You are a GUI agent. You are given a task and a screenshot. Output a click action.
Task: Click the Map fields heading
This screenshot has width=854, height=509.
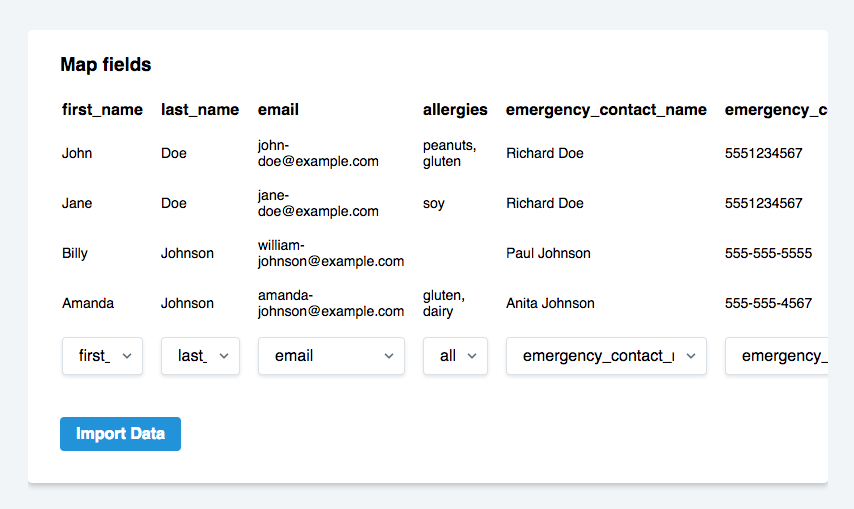[106, 65]
